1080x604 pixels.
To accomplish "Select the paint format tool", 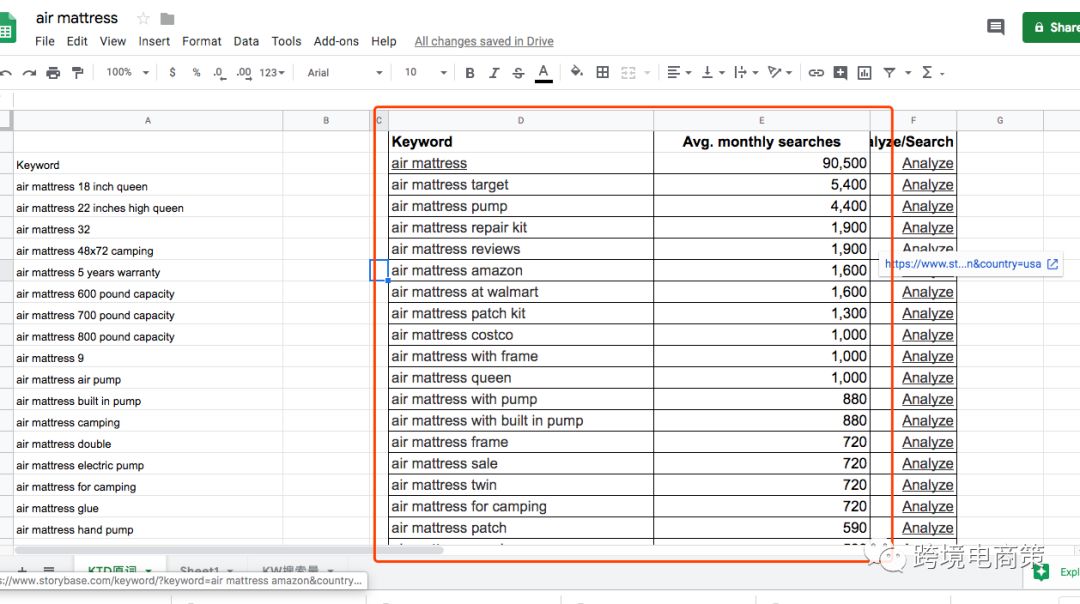I will pyautogui.click(x=78, y=73).
